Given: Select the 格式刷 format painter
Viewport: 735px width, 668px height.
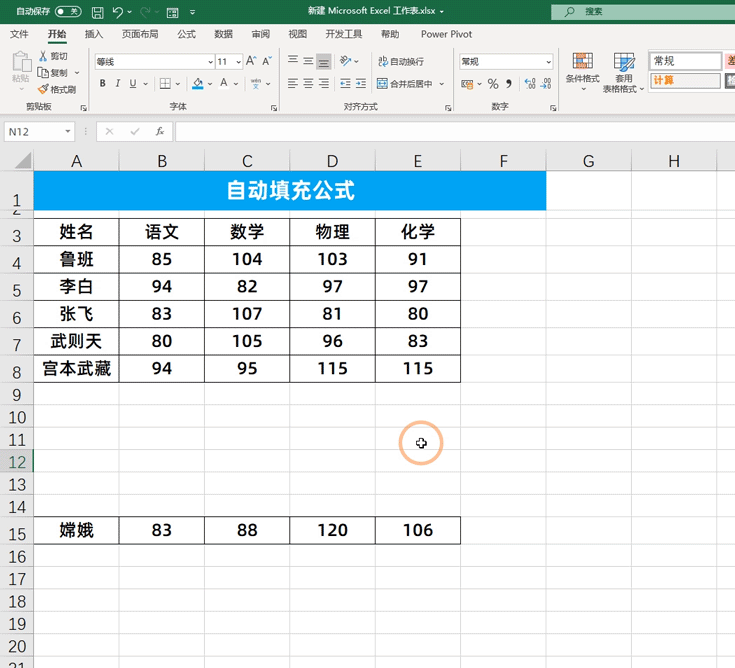Looking at the screenshot, I should click(57, 89).
